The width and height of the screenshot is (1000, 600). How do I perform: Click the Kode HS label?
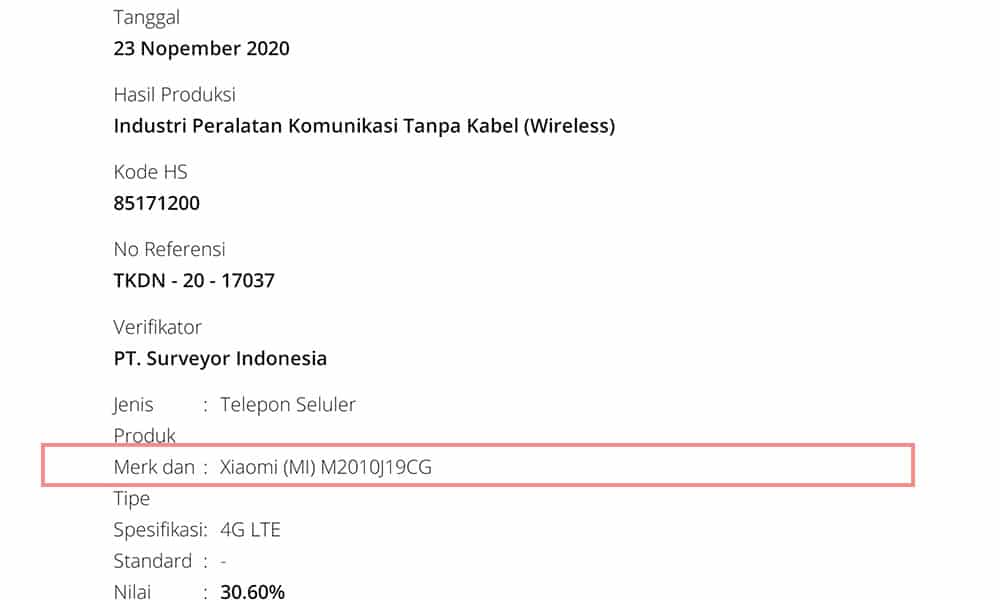point(151,172)
